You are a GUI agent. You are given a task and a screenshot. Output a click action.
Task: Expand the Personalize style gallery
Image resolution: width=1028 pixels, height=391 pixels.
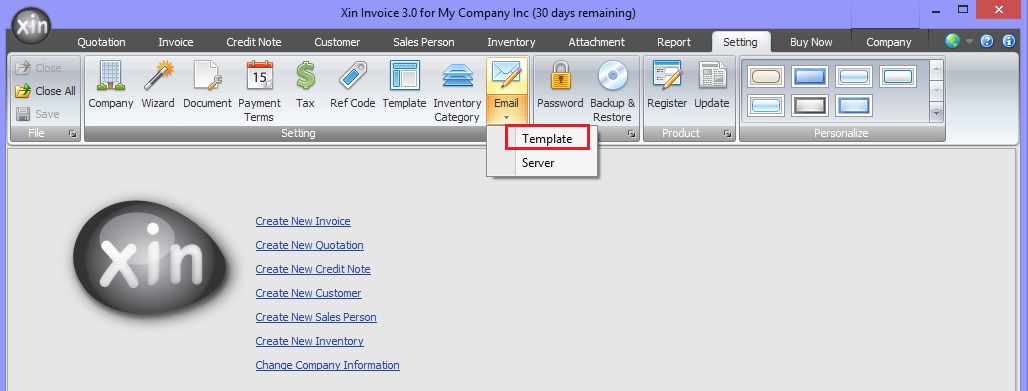[936, 113]
